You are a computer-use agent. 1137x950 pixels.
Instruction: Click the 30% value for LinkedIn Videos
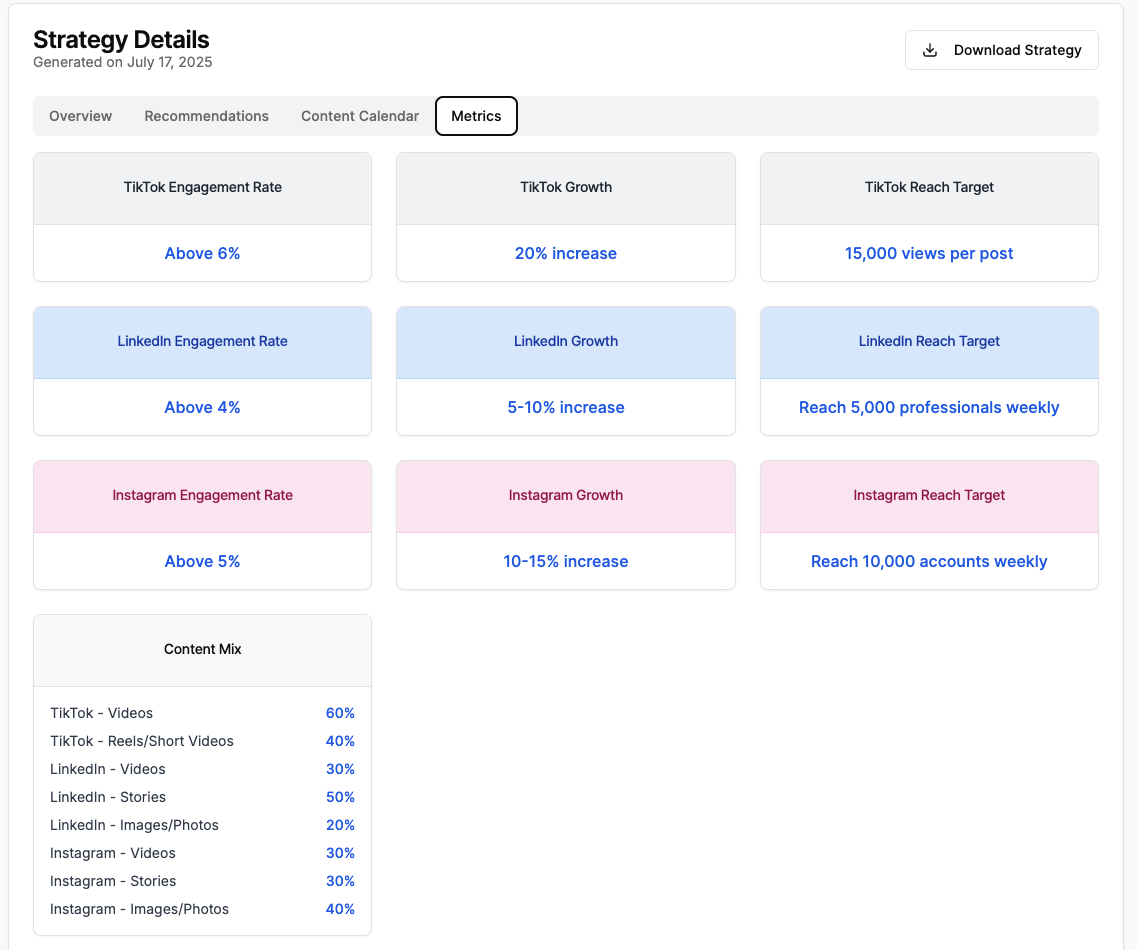(340, 769)
